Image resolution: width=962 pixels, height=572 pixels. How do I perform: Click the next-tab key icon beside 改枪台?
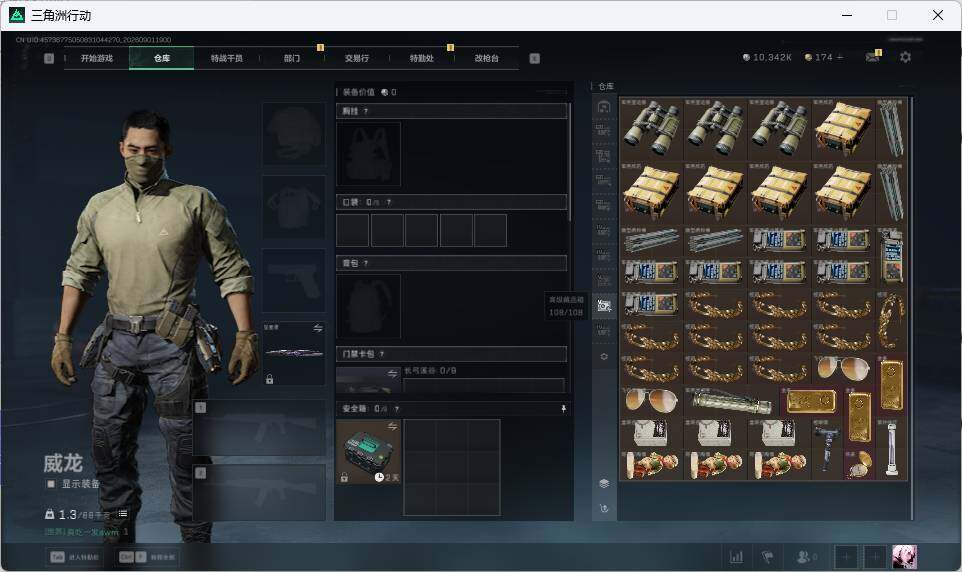pyautogui.click(x=534, y=58)
